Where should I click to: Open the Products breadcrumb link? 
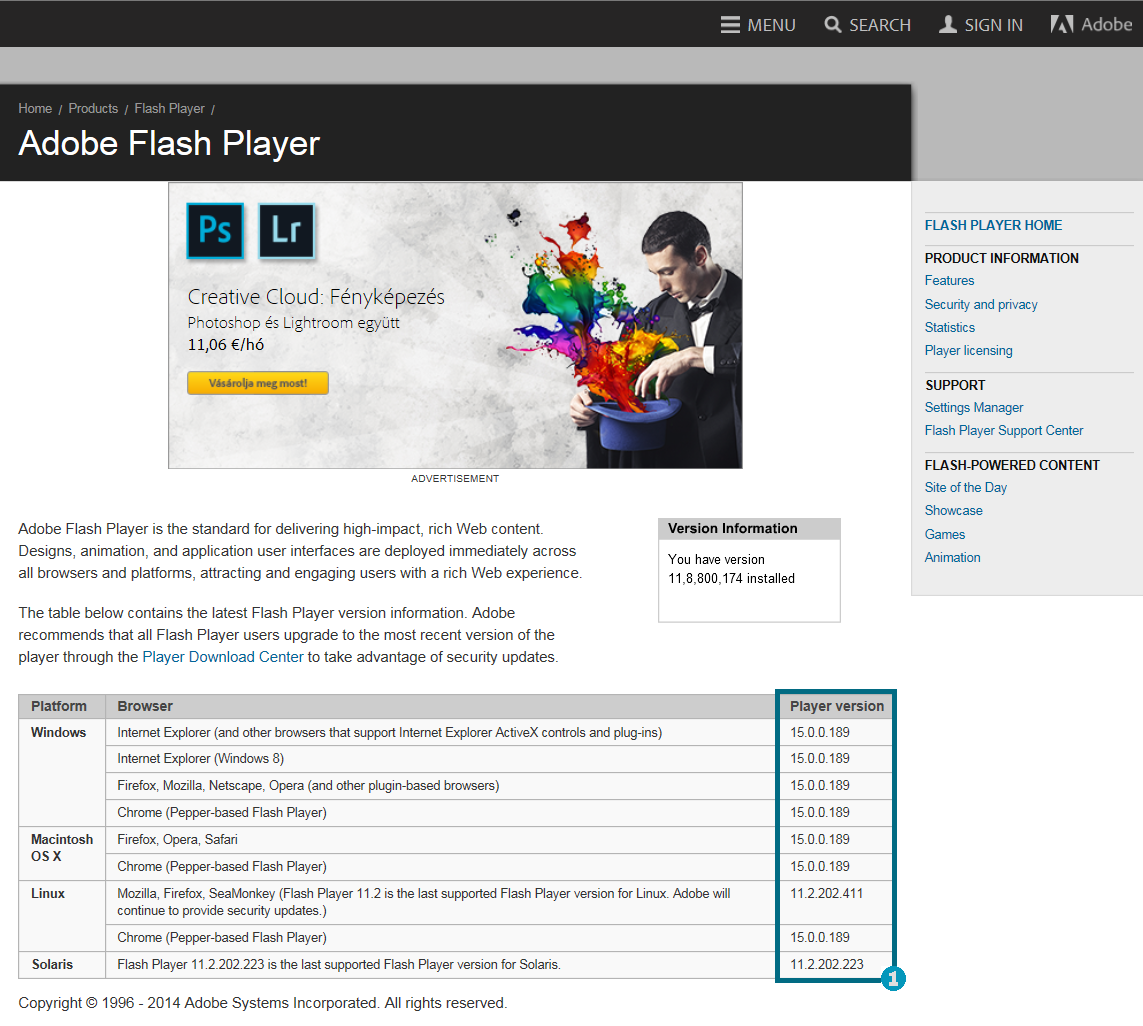93,108
